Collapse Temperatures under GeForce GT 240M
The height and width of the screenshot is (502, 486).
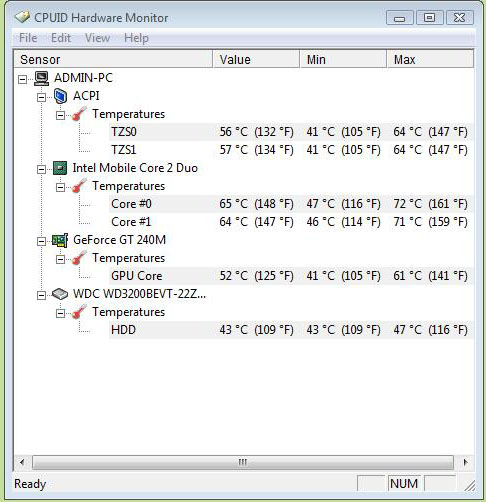[60, 259]
